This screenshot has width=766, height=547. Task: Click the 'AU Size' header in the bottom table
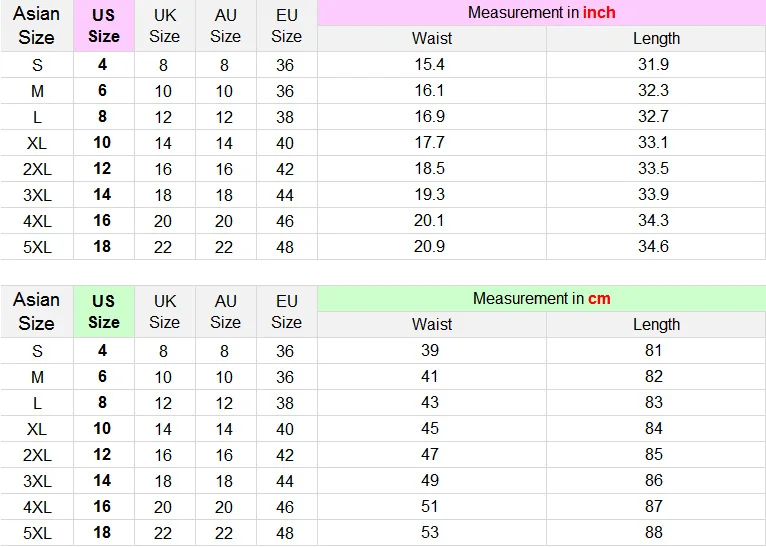tap(225, 311)
